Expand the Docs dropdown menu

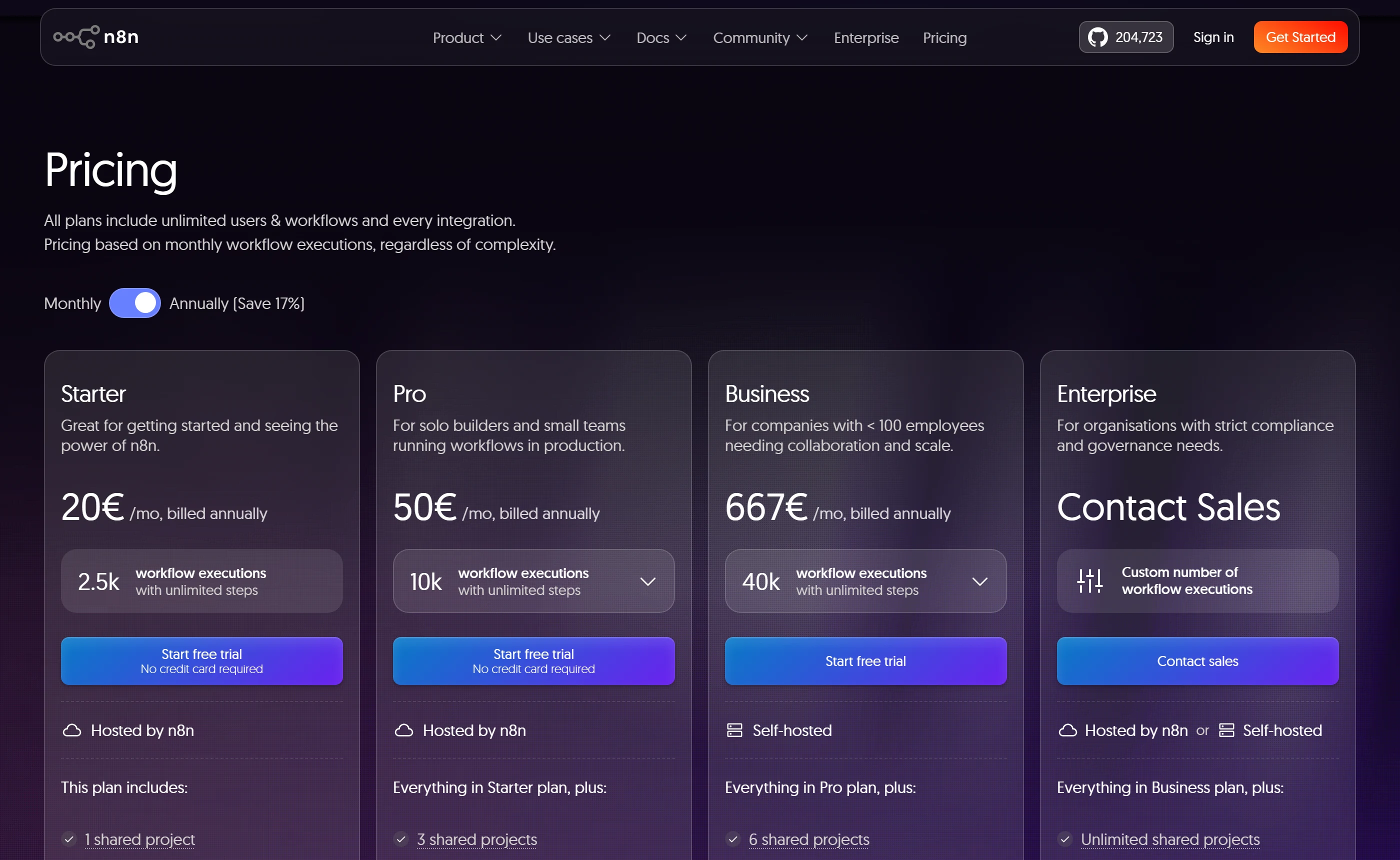tap(661, 37)
